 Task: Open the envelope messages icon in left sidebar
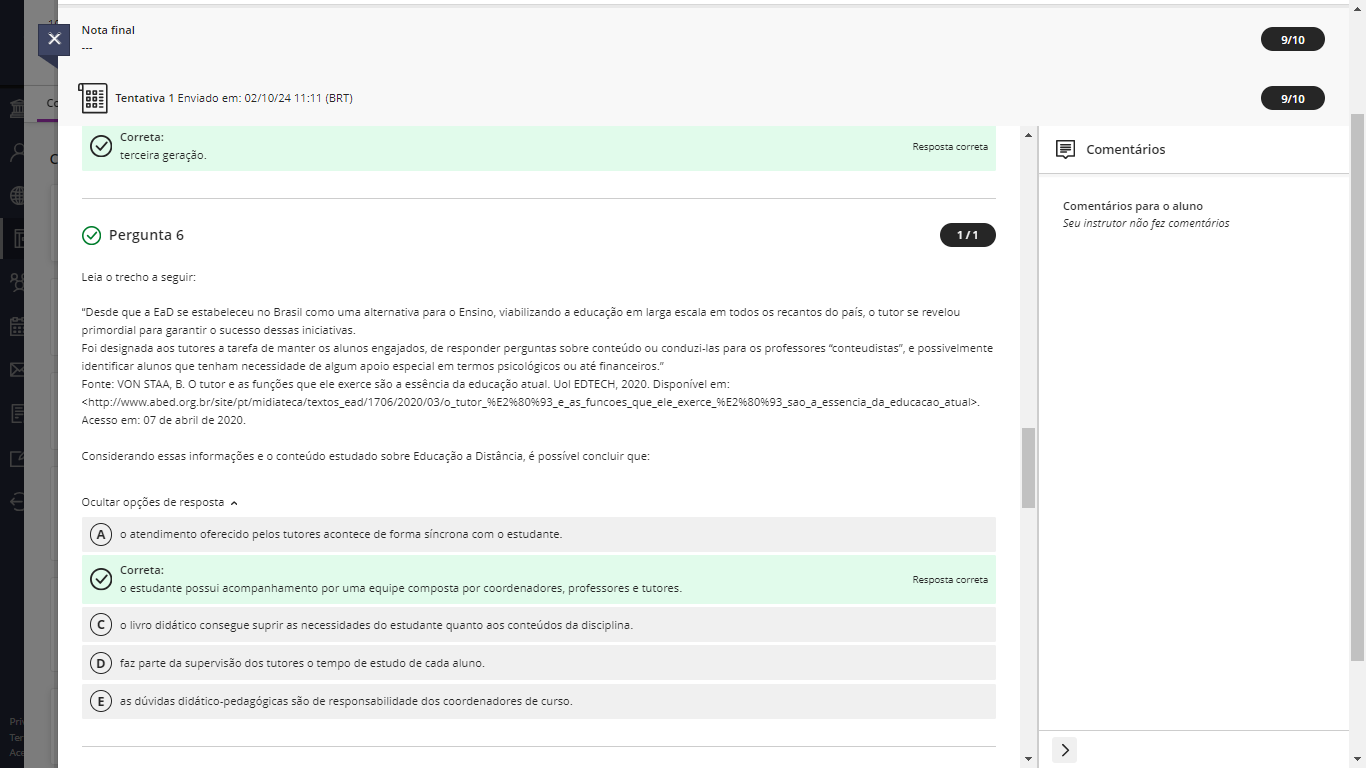point(18,369)
